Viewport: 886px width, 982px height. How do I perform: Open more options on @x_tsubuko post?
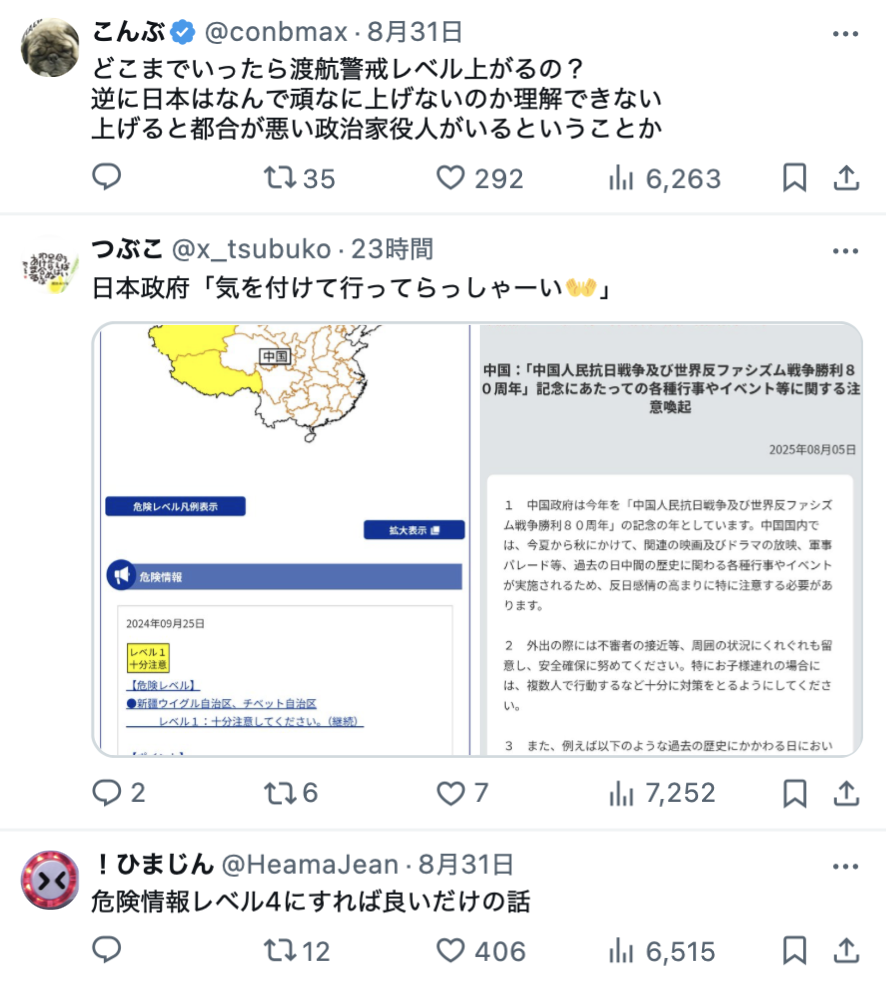(x=845, y=251)
